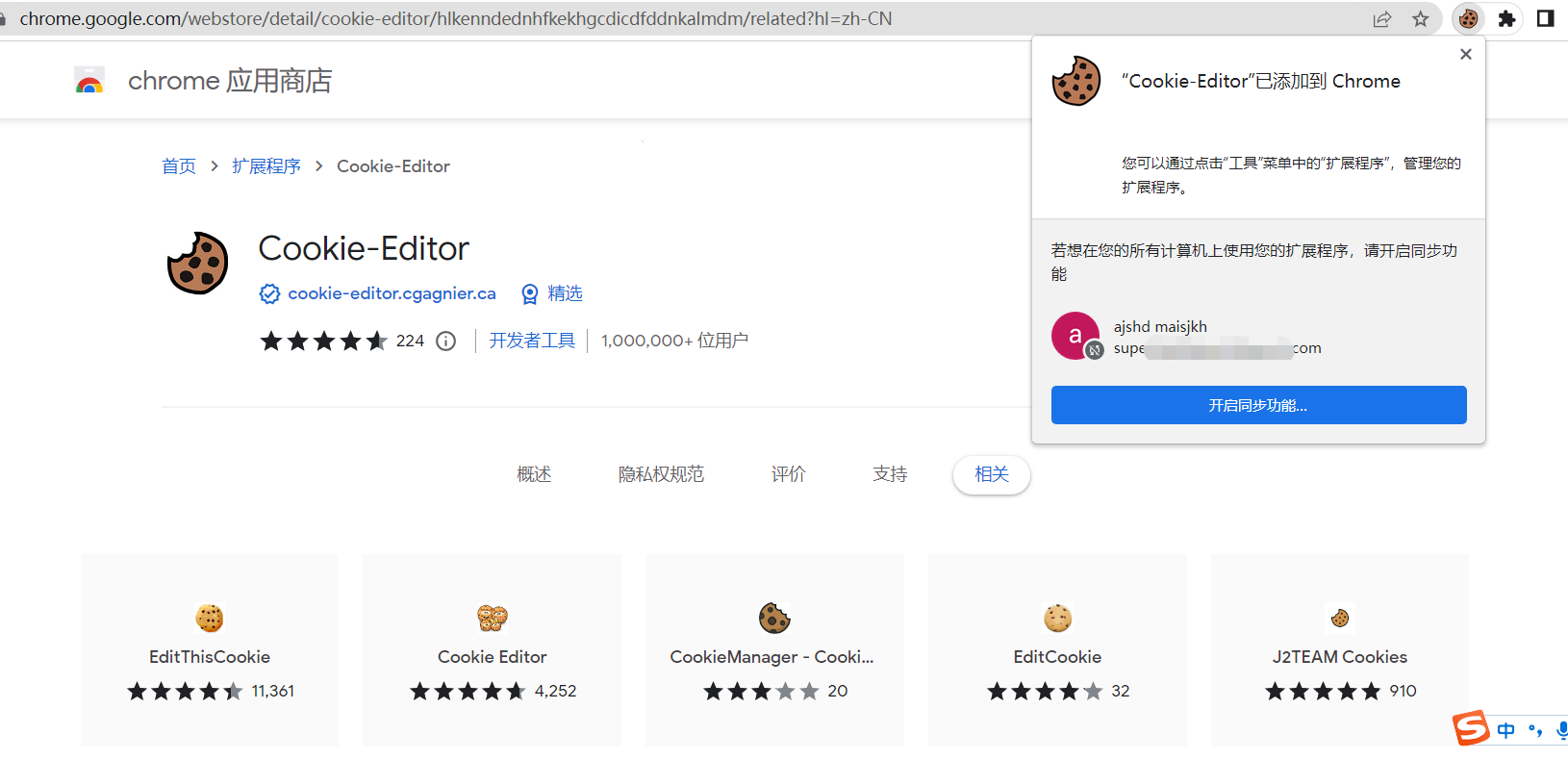Screen dimensions: 1568x760
Task: Click the Sogou microphone voice input icon
Action: click(1562, 730)
